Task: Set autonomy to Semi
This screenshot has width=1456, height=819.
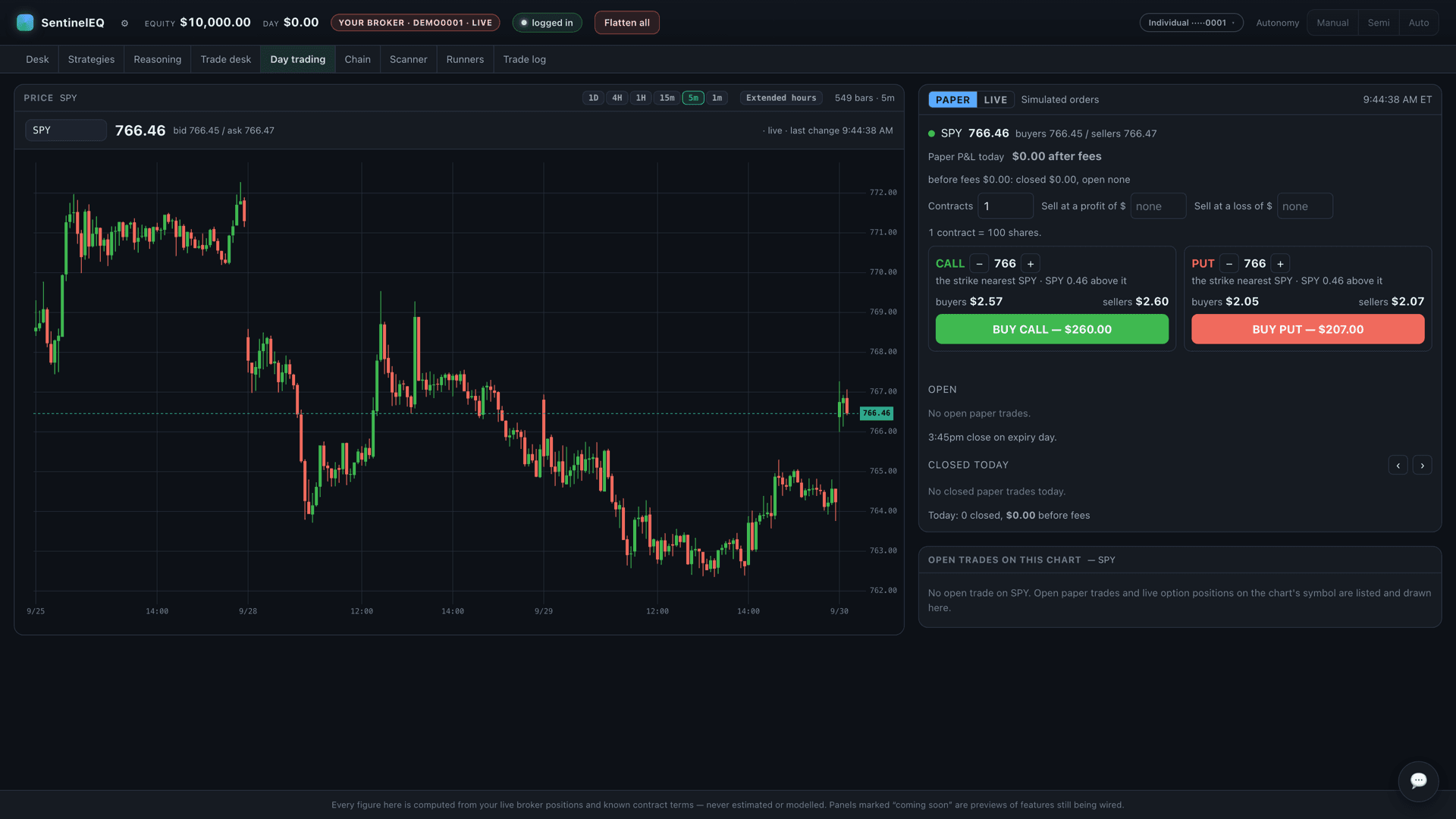Action: point(1378,23)
